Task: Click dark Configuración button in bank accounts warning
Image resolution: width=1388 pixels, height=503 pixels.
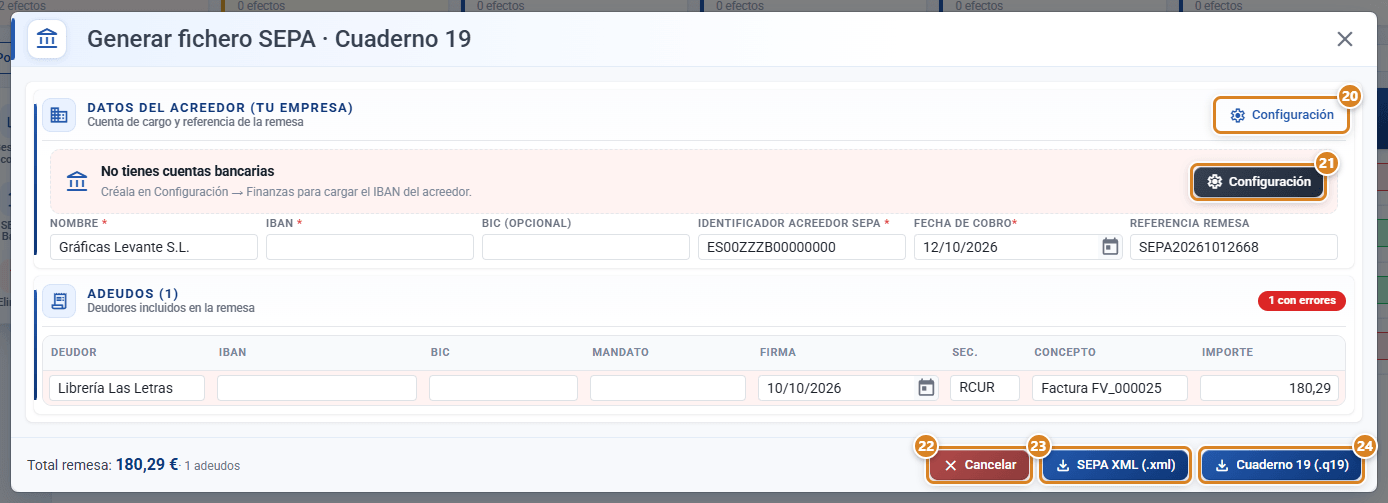Action: [1260, 182]
